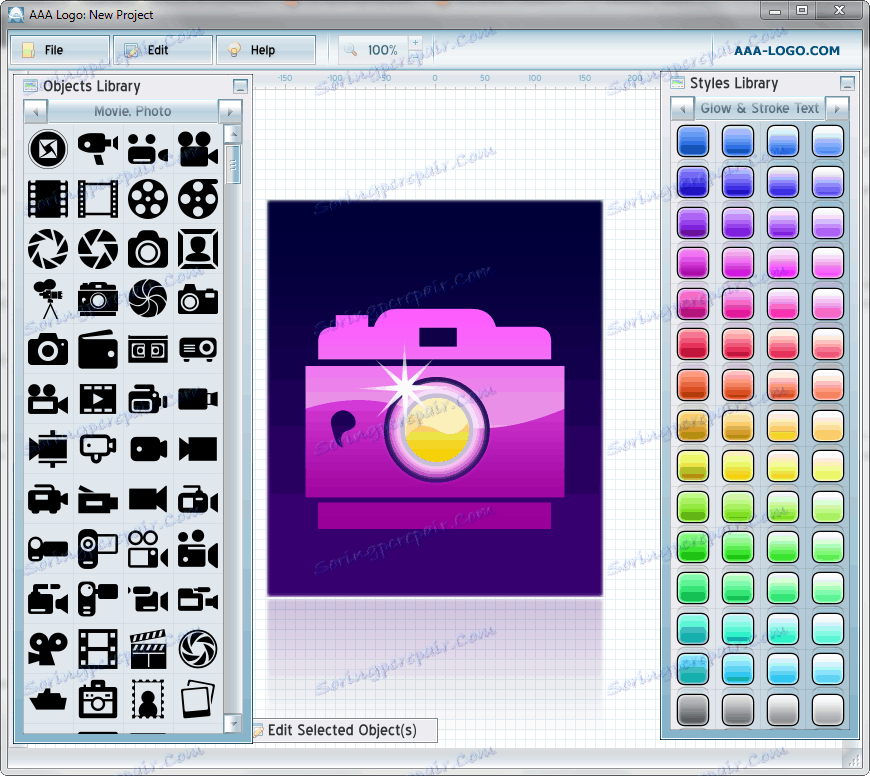870x776 pixels.
Task: Select the clapperboard icon in Objects Library
Action: coord(148,649)
